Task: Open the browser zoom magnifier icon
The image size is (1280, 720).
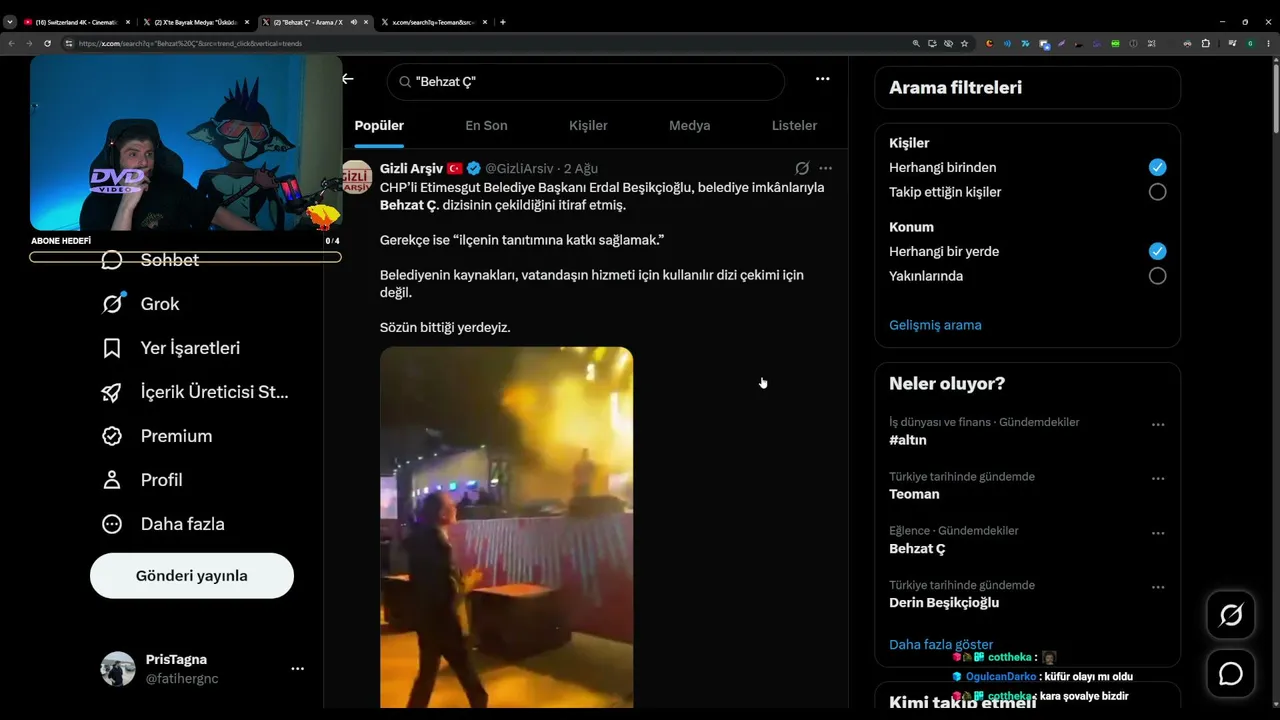Action: (916, 43)
